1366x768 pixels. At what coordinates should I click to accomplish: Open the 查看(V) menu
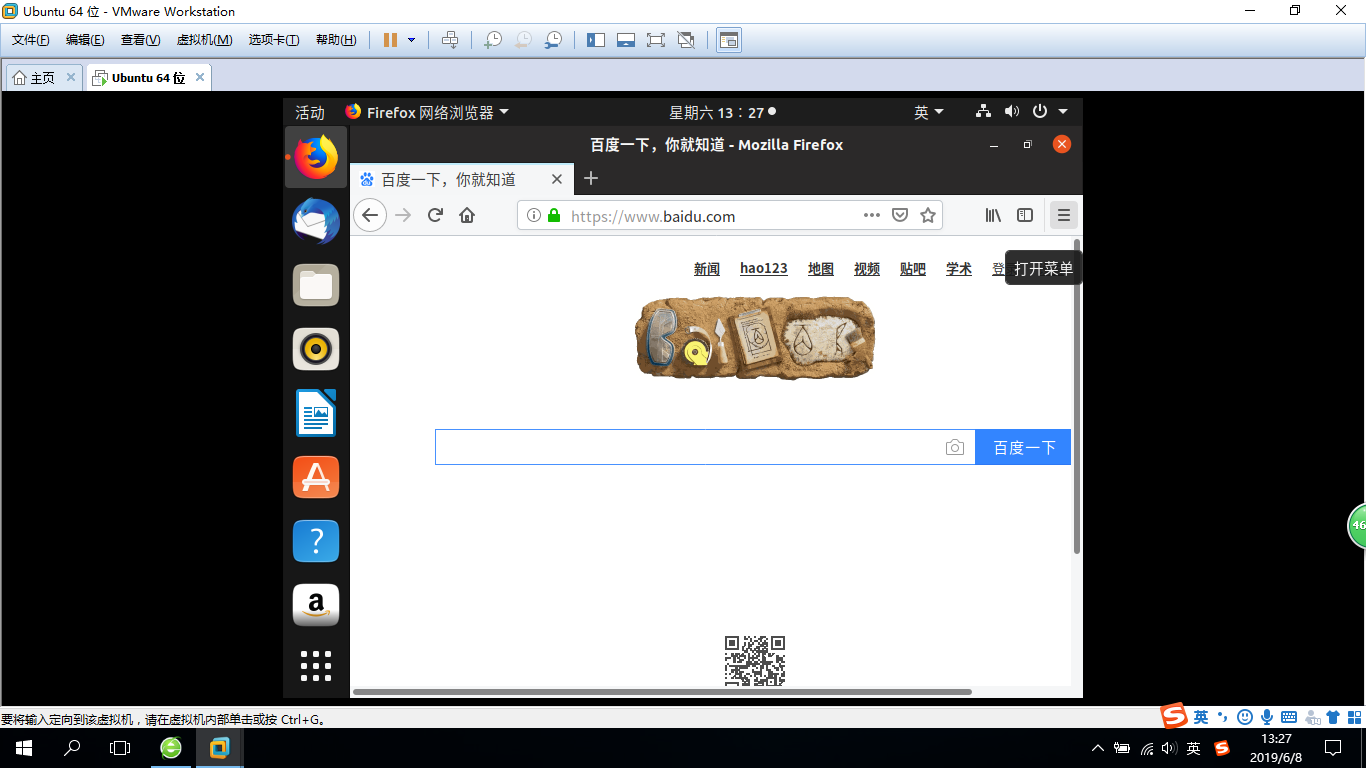(140, 40)
